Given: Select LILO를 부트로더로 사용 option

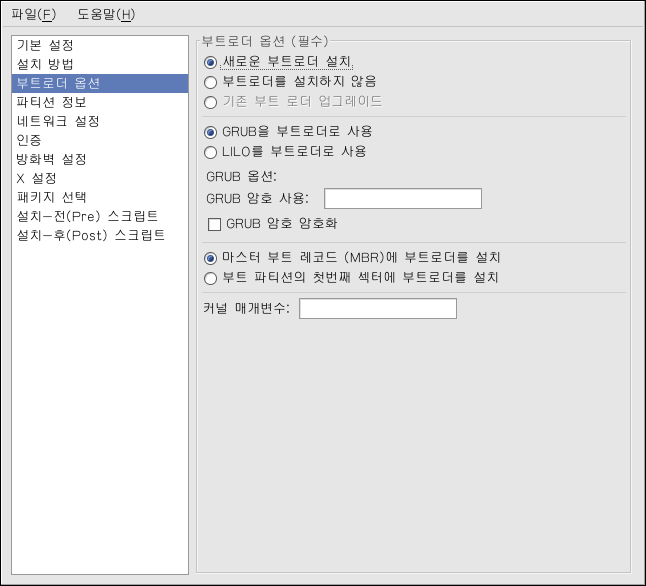Looking at the screenshot, I should [x=210, y=152].
